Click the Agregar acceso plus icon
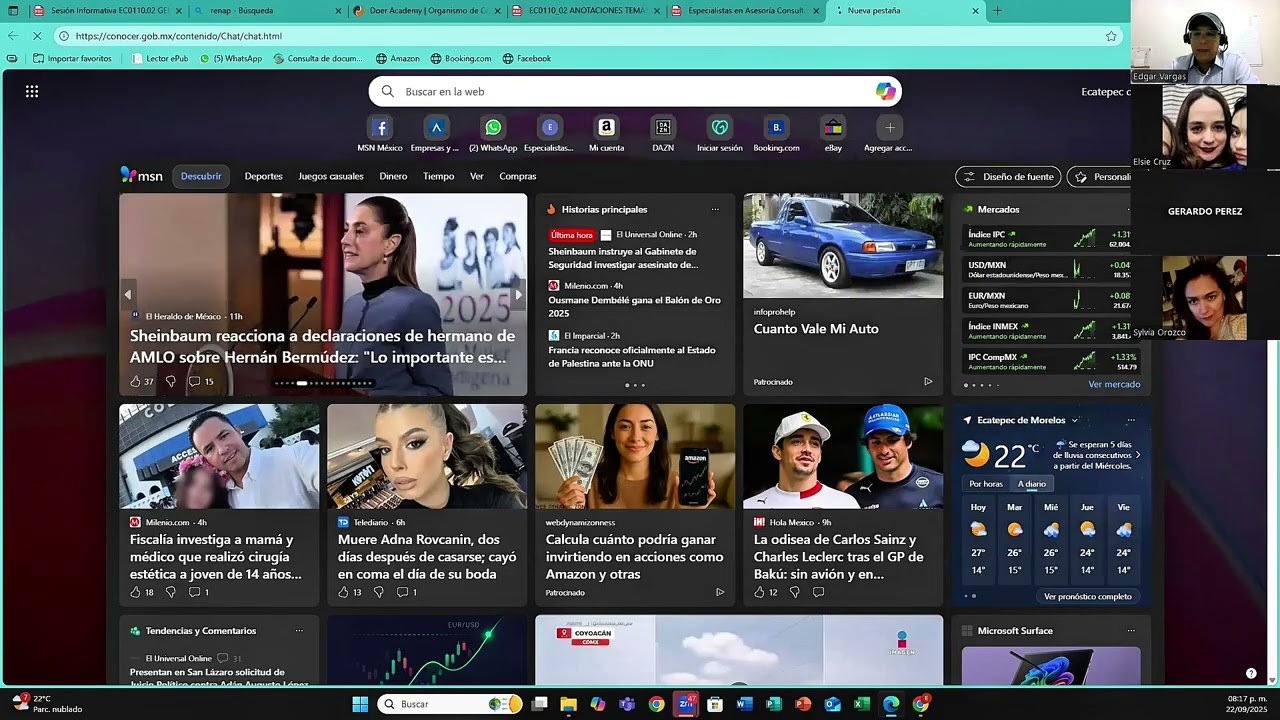The image size is (1280, 720). [x=889, y=128]
